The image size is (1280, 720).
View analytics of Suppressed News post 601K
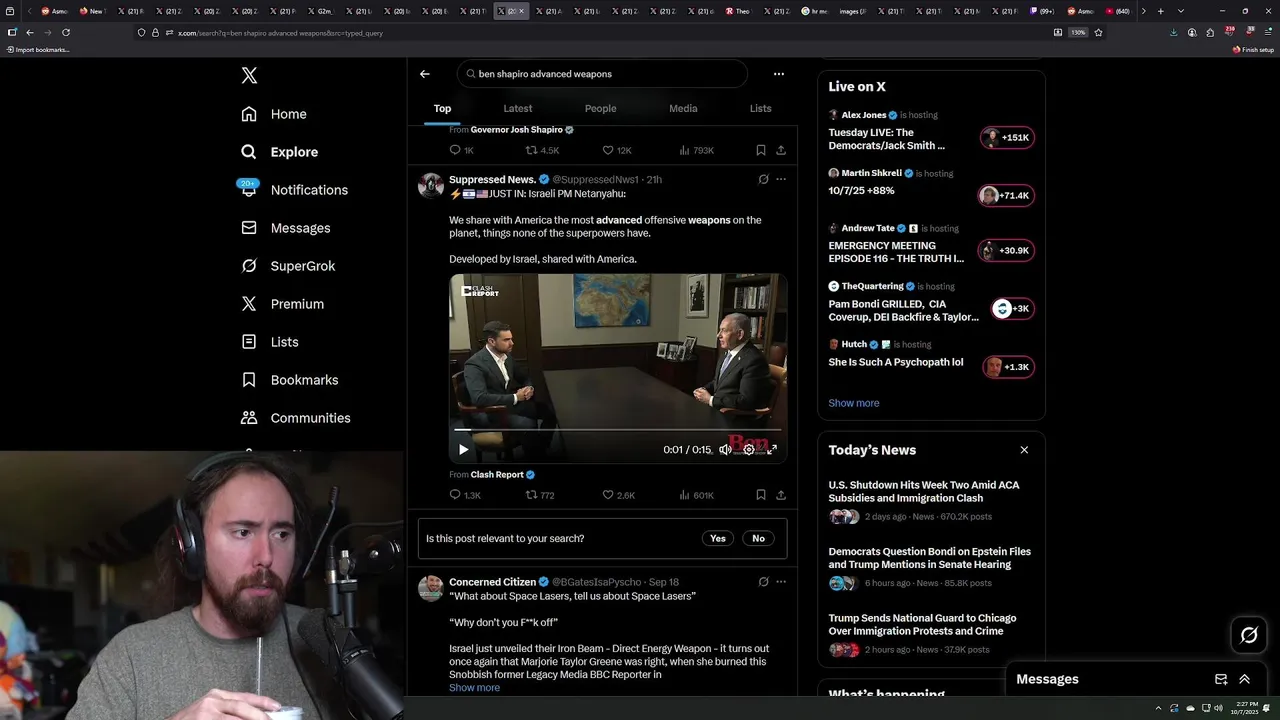pos(696,495)
